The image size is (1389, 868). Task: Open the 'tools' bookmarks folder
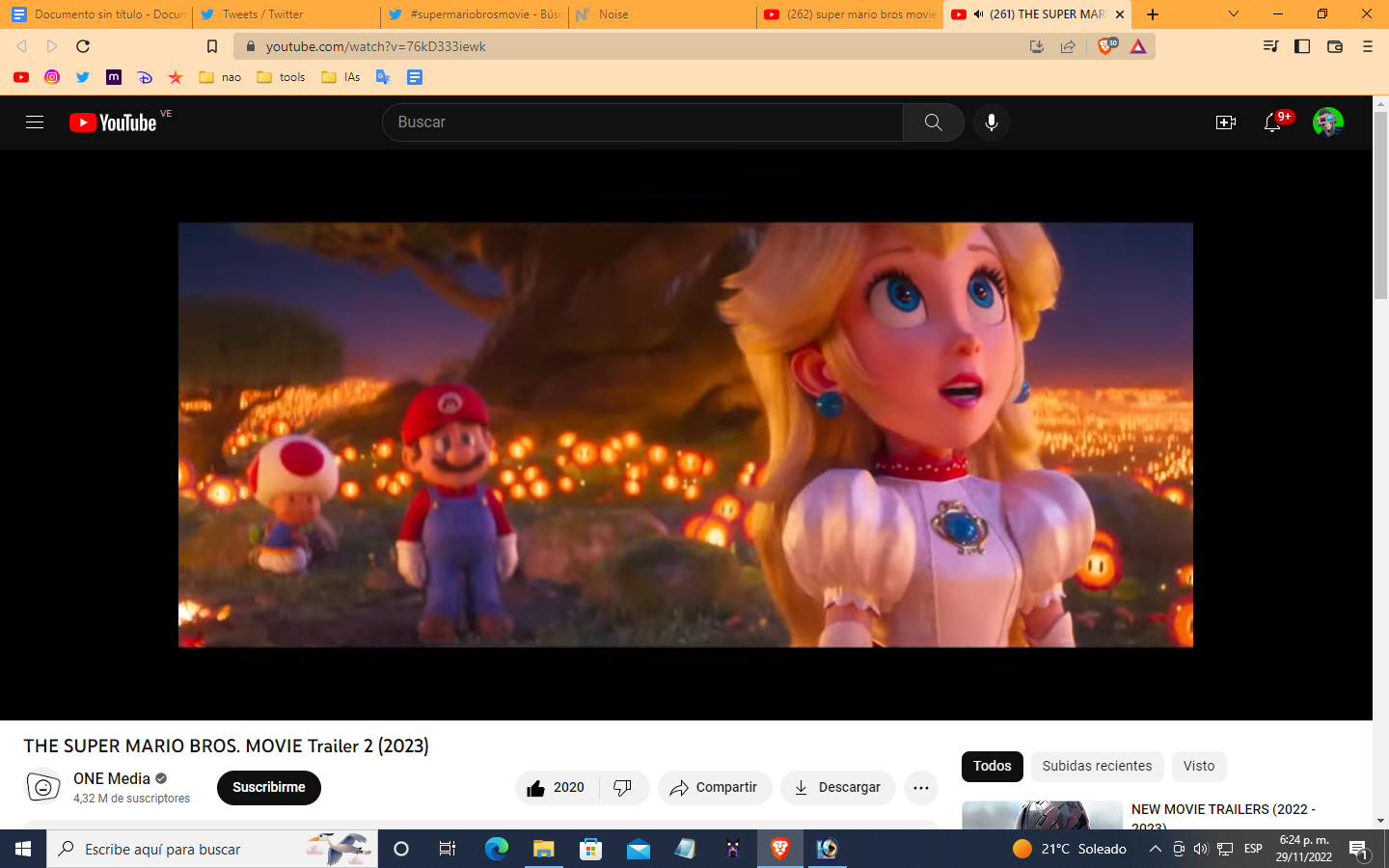pyautogui.click(x=281, y=77)
